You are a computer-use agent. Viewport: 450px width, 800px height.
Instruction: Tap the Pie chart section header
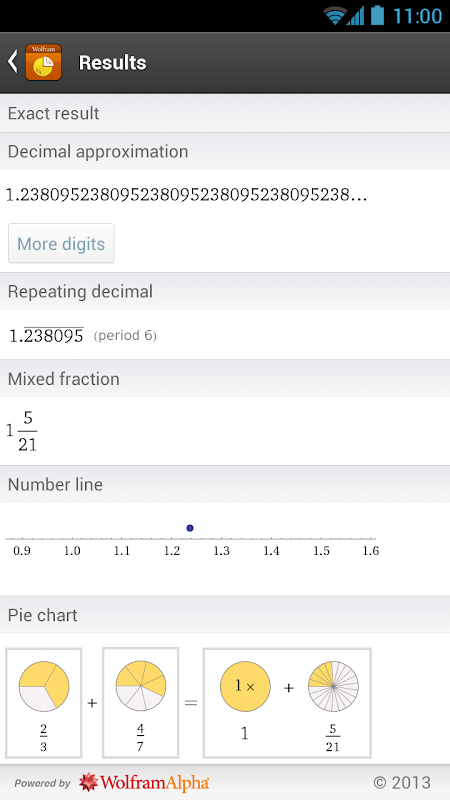tap(225, 615)
